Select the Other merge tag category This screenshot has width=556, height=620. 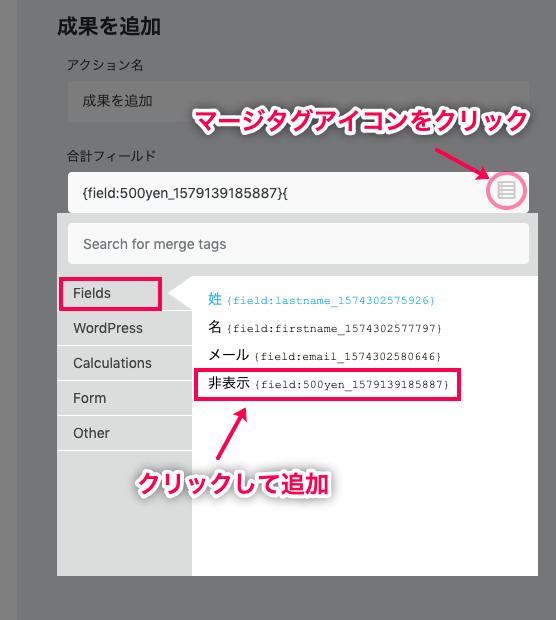(125, 433)
